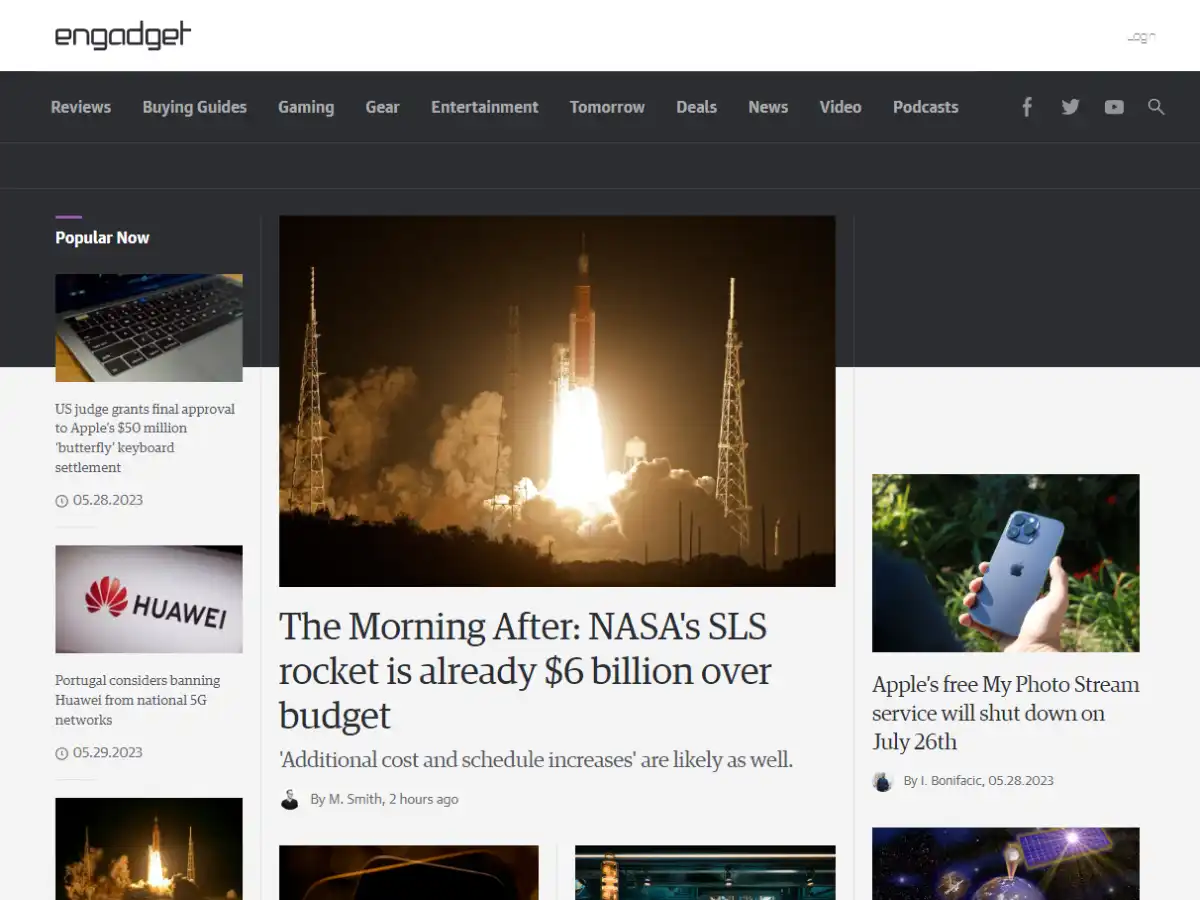Click 'Additional cost and schedule increases' subtitle
Screen dimensions: 1200x900
pyautogui.click(x=536, y=760)
